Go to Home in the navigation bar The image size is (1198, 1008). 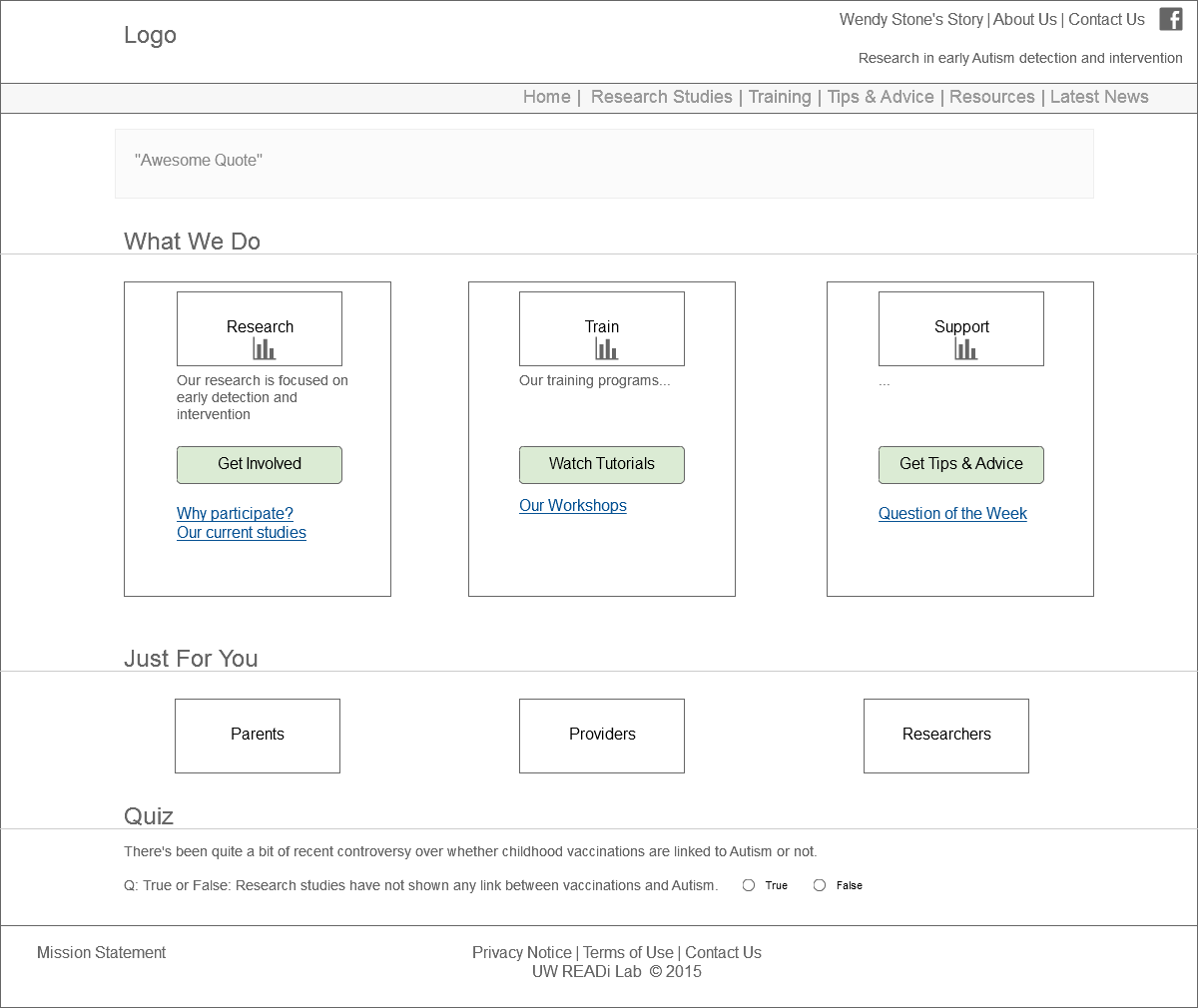coord(547,97)
